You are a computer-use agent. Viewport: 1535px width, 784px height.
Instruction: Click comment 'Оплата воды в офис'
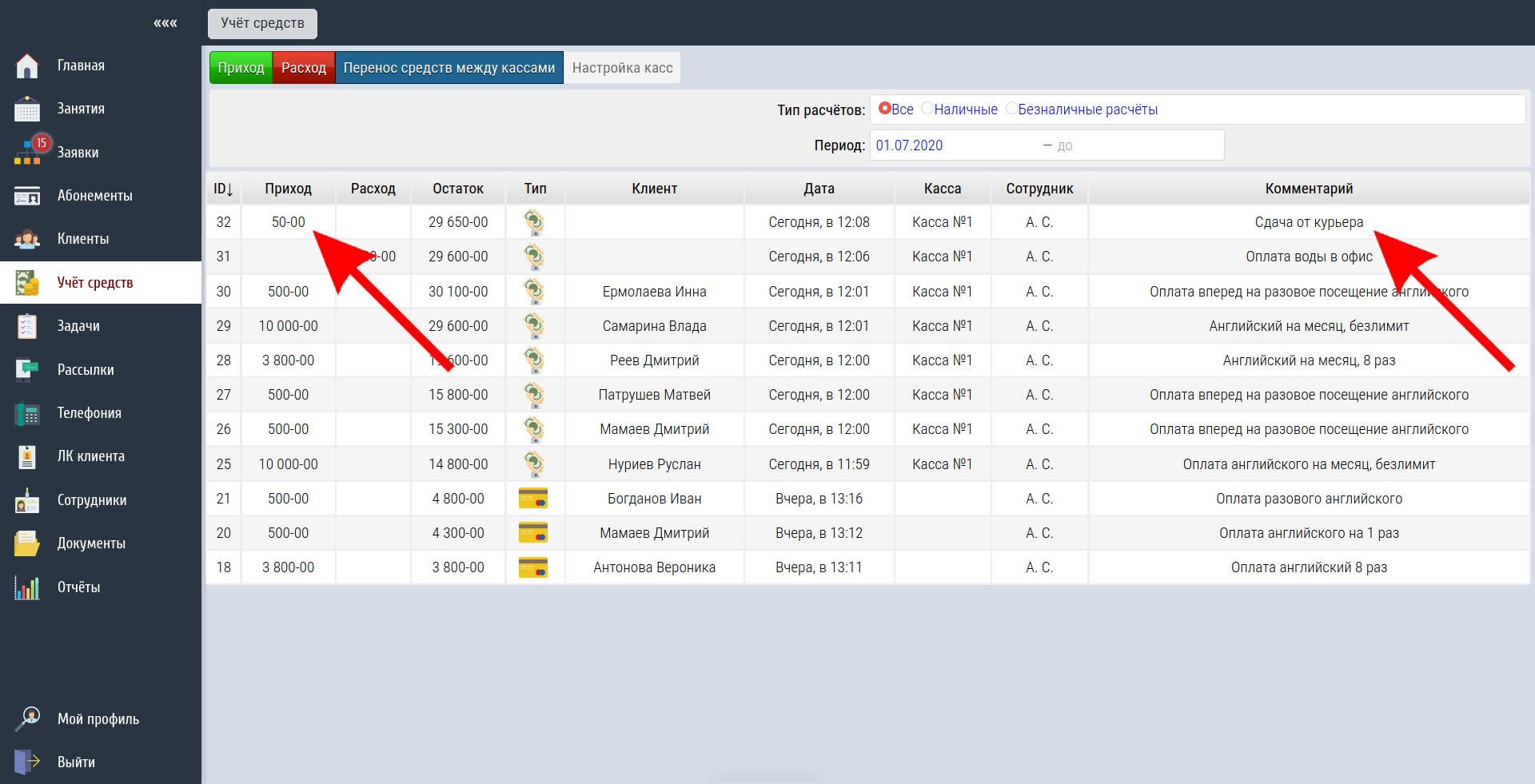coord(1309,257)
